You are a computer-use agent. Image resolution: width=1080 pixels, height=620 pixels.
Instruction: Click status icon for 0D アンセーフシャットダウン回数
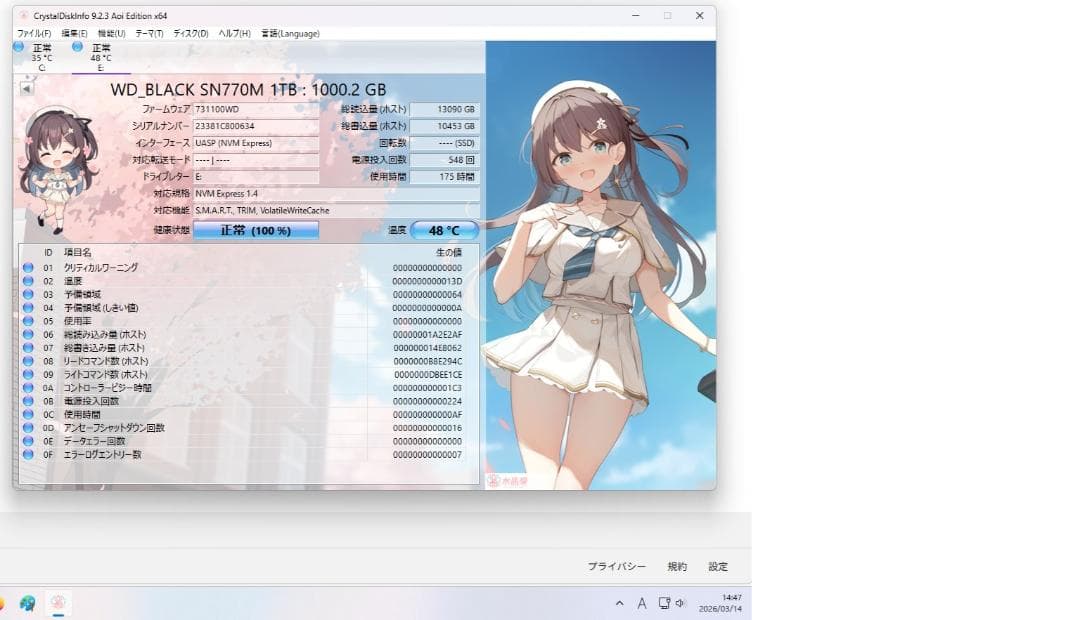click(28, 428)
